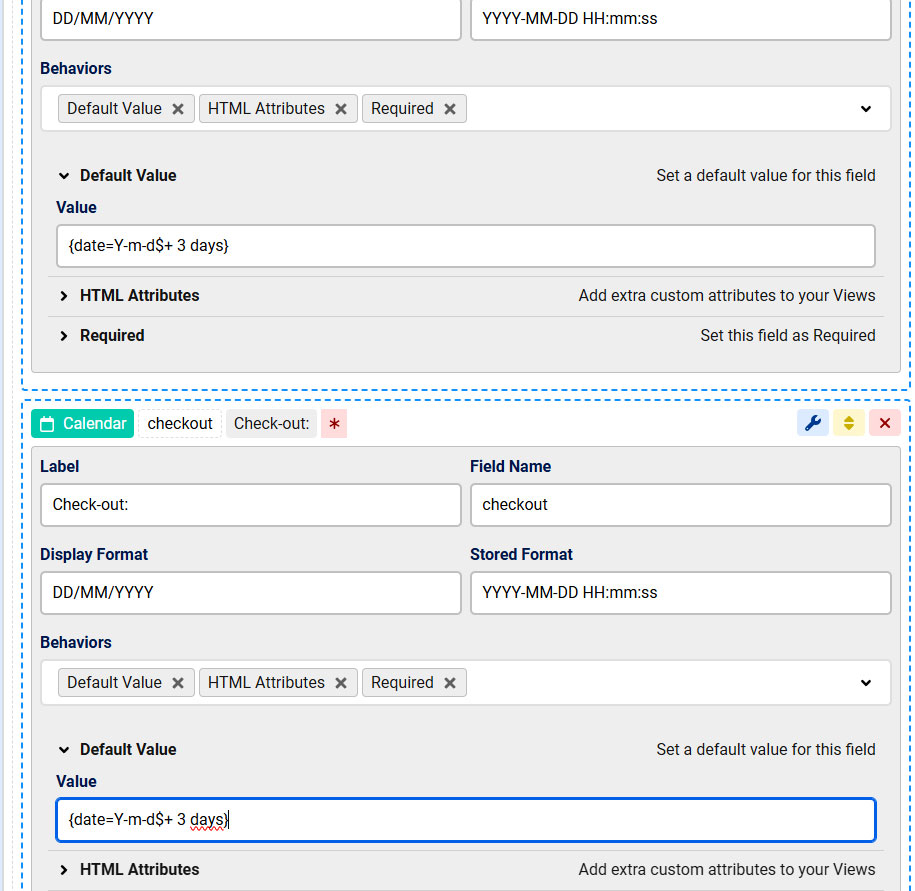915x891 pixels.
Task: Collapse the checkout Default Value section
Action: tap(64, 750)
